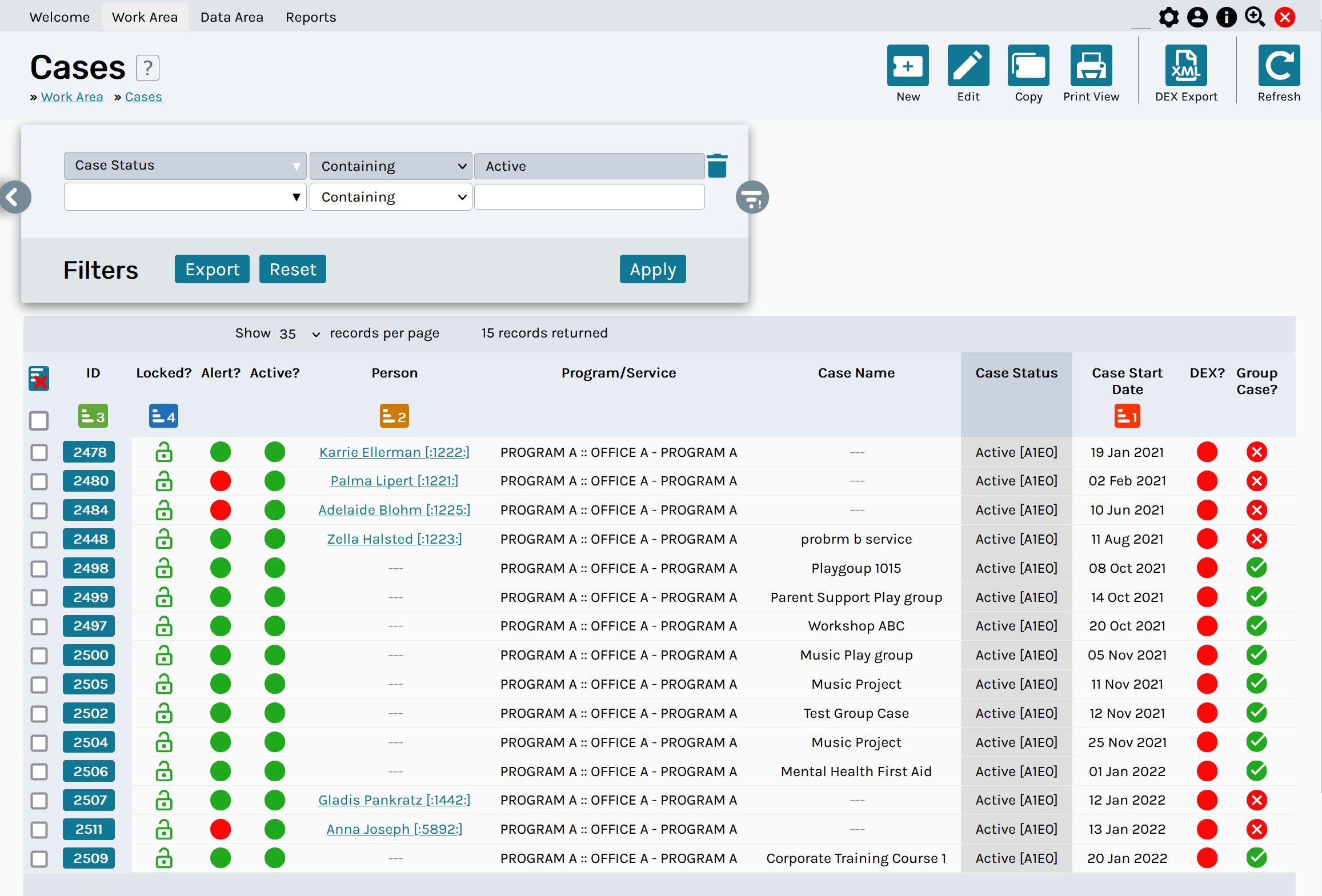Image resolution: width=1322 pixels, height=896 pixels.
Task: Open the settings gear menu
Action: pyautogui.click(x=1168, y=17)
